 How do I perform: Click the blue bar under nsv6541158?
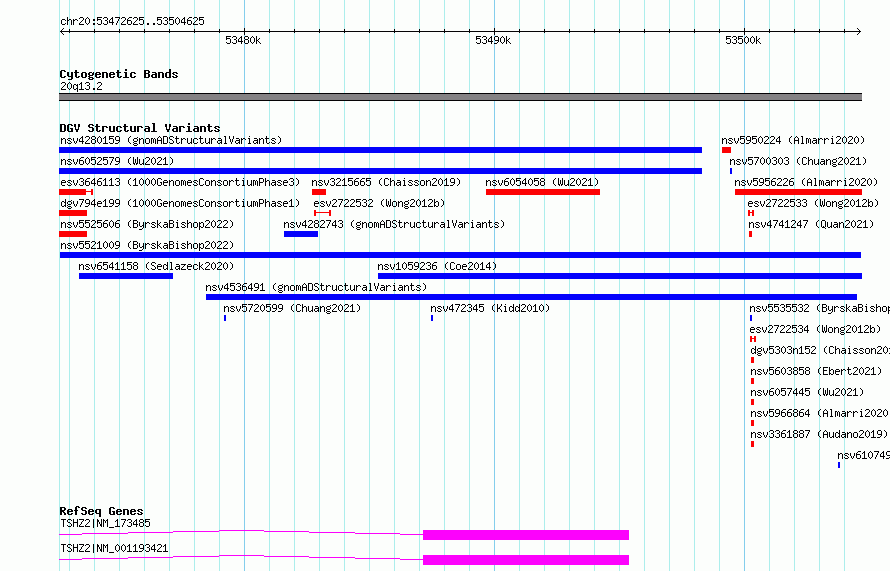[x=126, y=276]
